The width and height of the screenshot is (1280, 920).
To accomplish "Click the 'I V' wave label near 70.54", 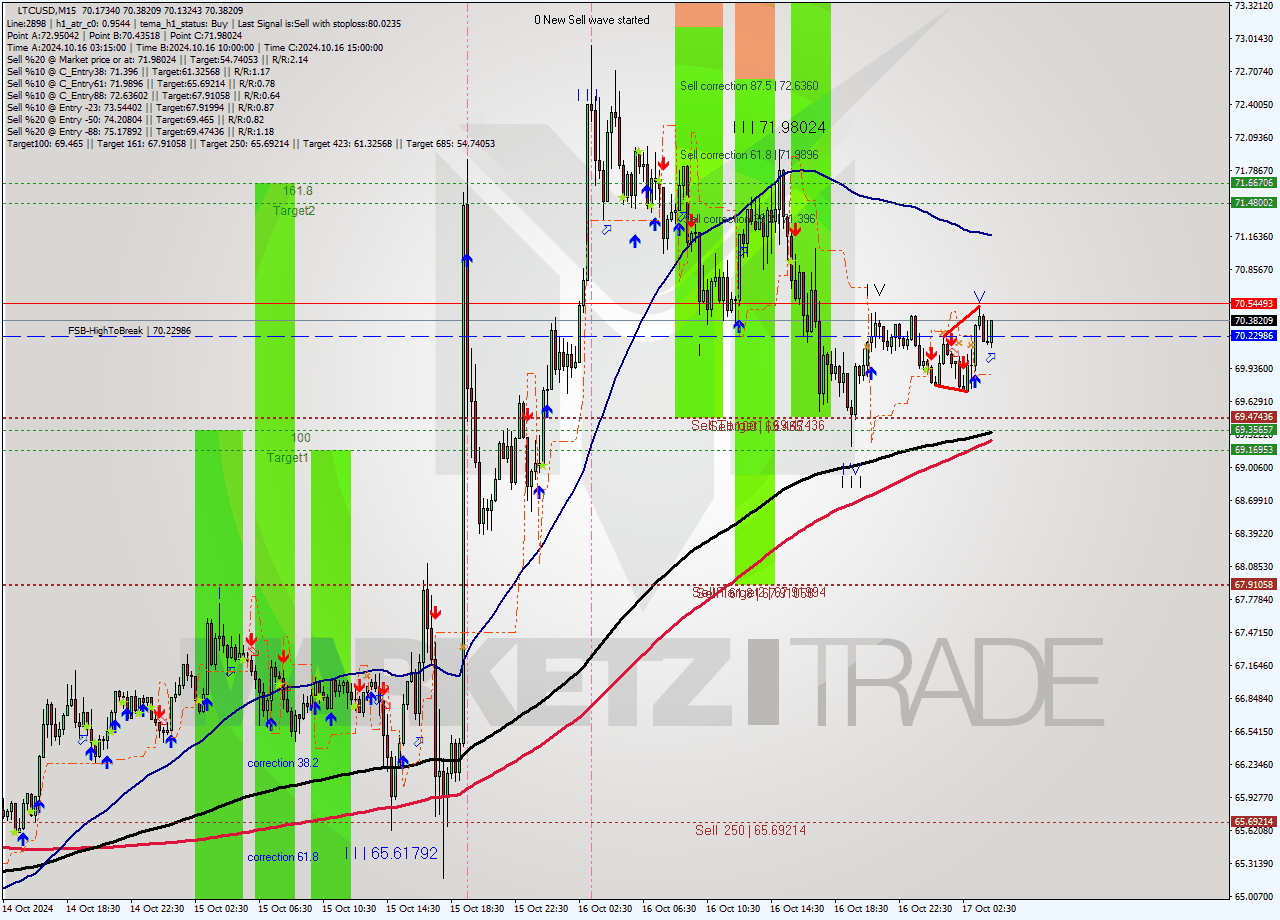I will 874,290.
